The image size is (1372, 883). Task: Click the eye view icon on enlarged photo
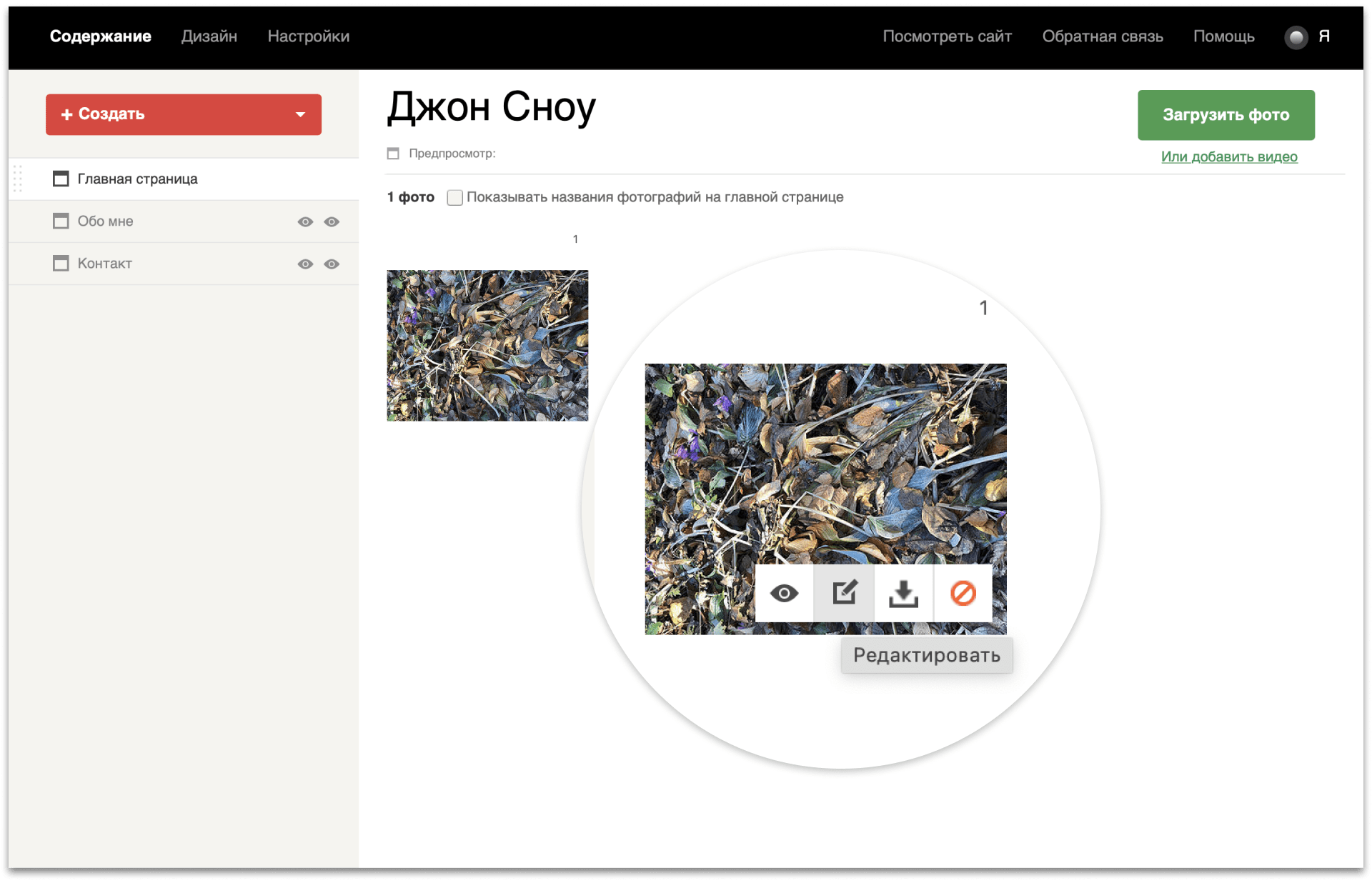[784, 593]
